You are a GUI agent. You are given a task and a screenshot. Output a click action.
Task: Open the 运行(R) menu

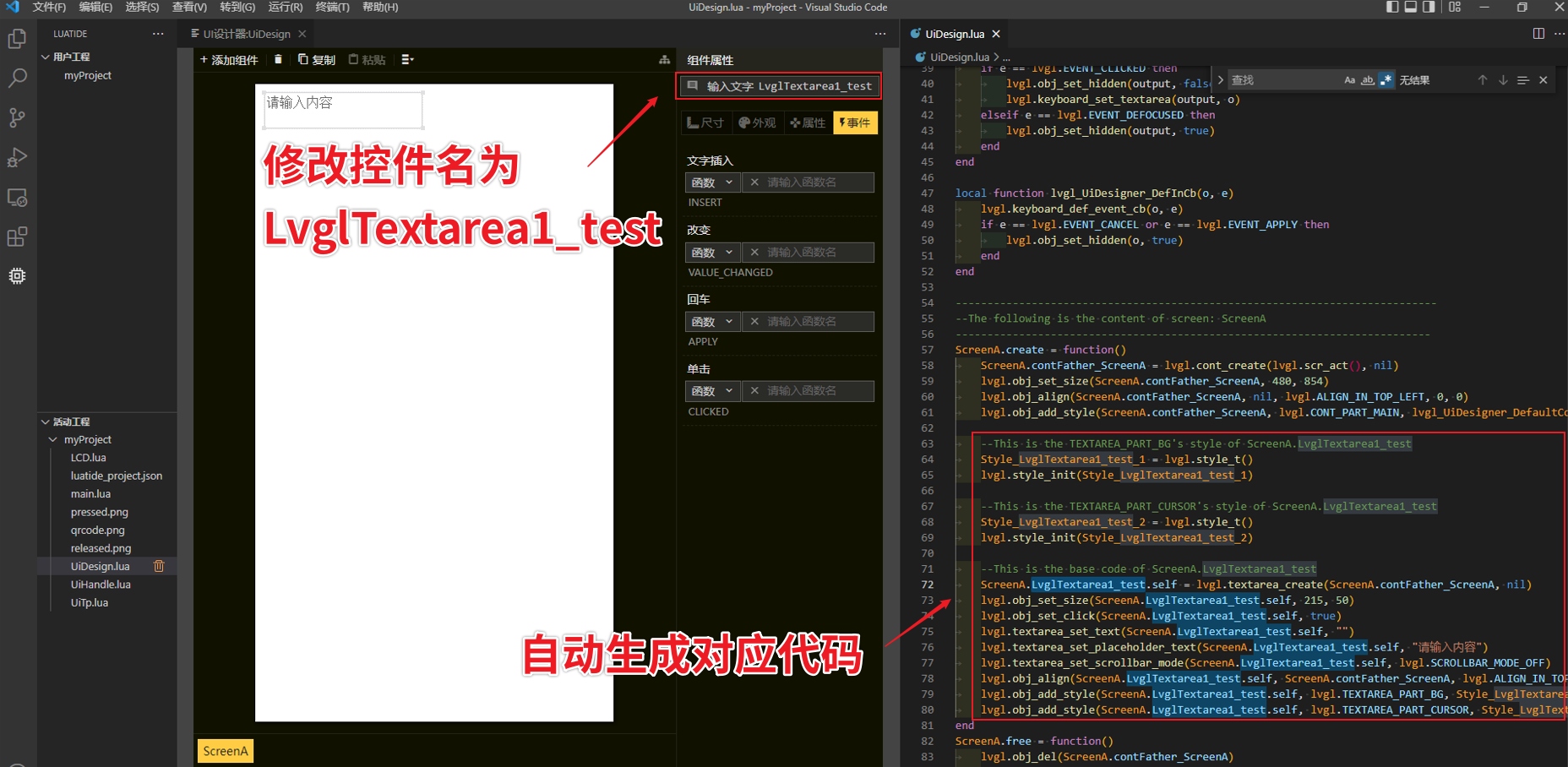pyautogui.click(x=285, y=7)
